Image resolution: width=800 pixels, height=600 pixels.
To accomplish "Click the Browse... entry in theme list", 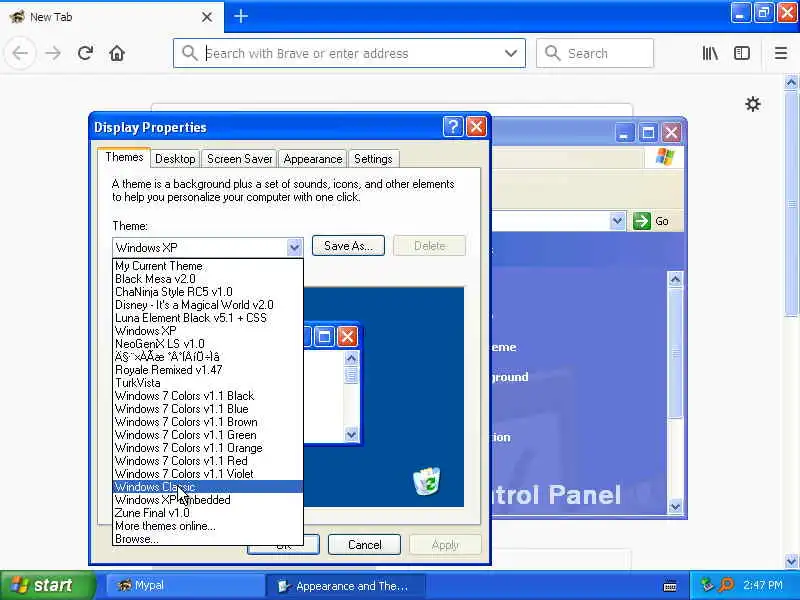I will (x=208, y=539).
